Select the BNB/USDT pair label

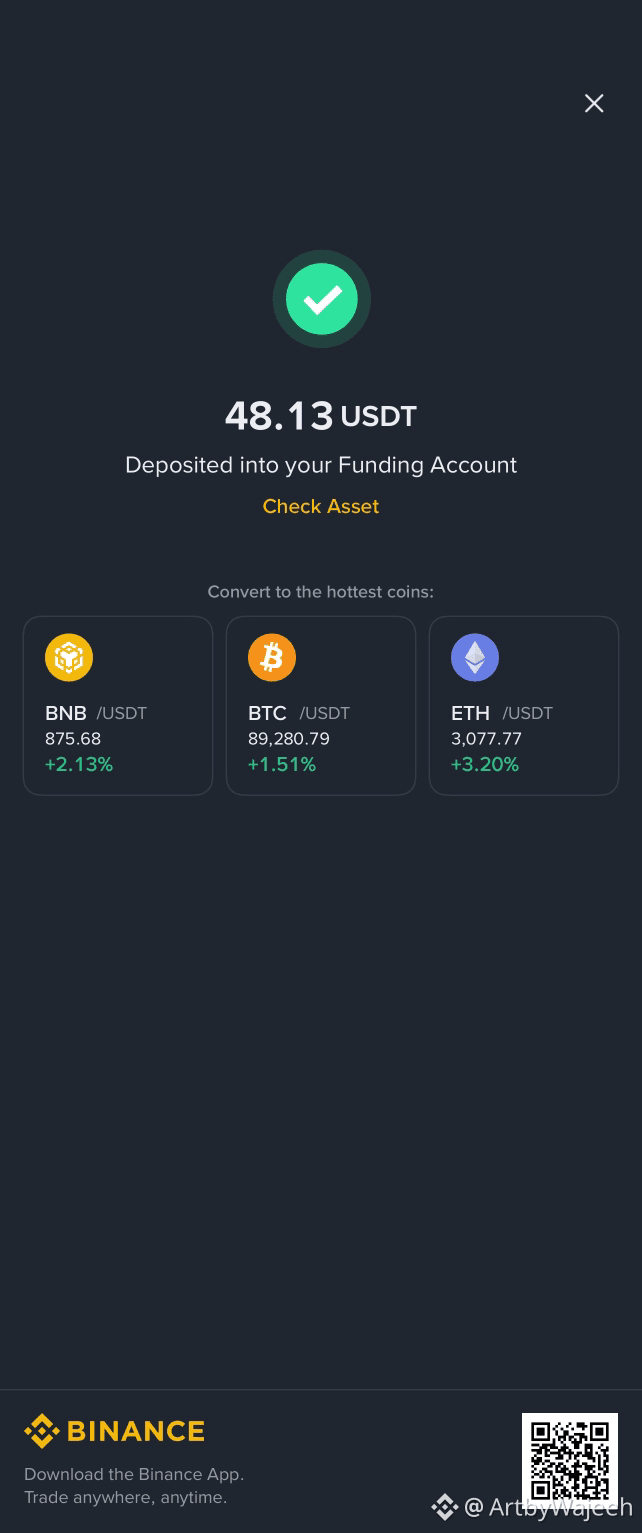coord(96,713)
